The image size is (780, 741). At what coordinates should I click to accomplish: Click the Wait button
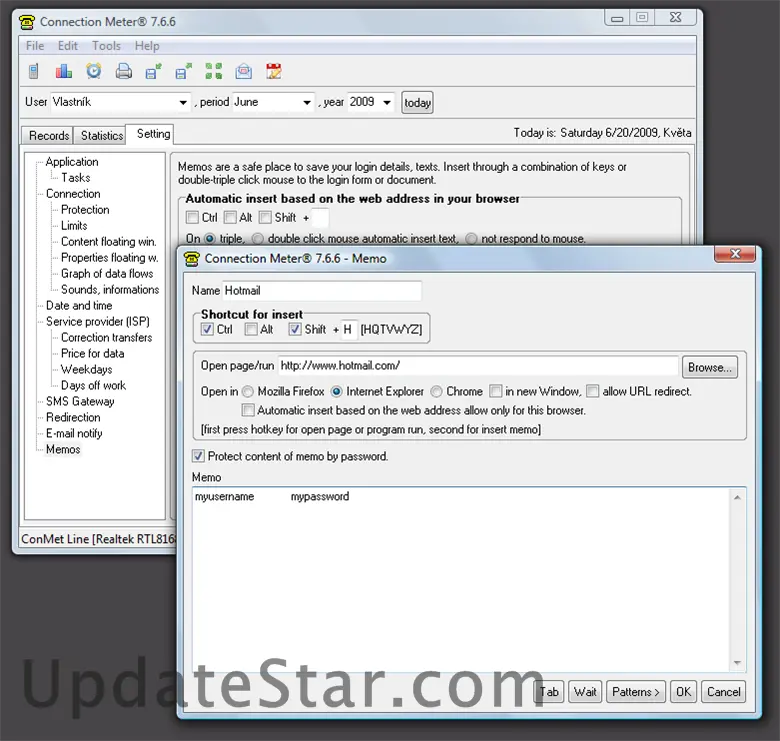[585, 692]
